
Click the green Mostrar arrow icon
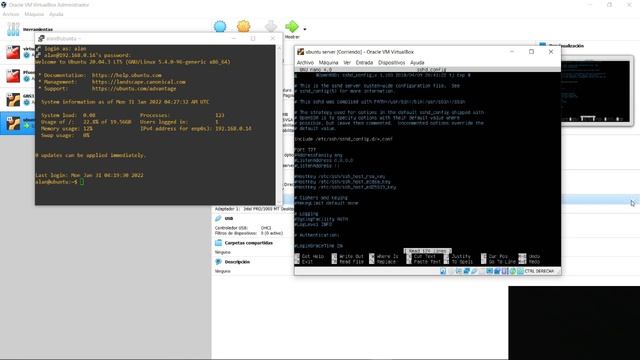[292, 27]
